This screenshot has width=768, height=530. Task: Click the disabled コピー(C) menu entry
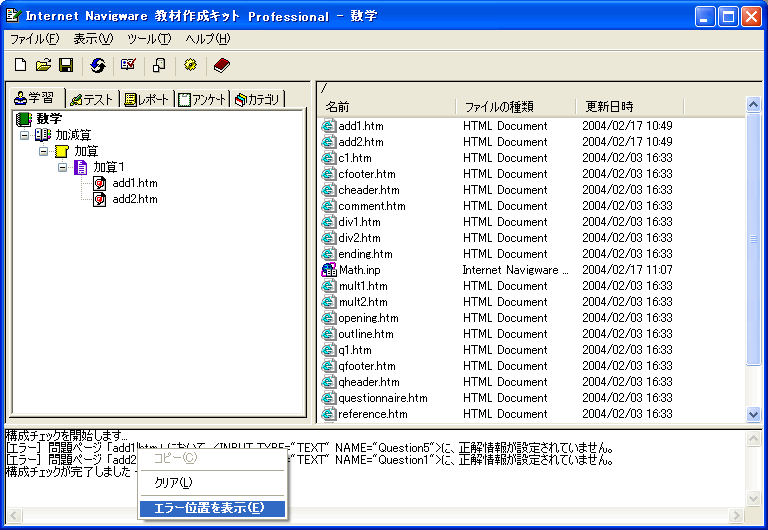click(x=212, y=458)
